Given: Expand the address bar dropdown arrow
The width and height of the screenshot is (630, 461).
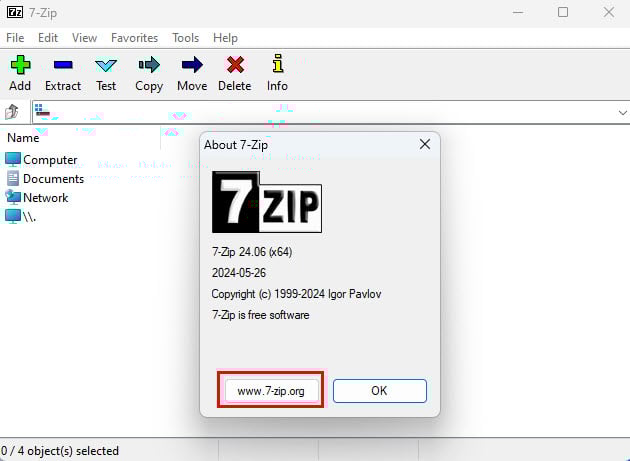Looking at the screenshot, I should coord(622,113).
